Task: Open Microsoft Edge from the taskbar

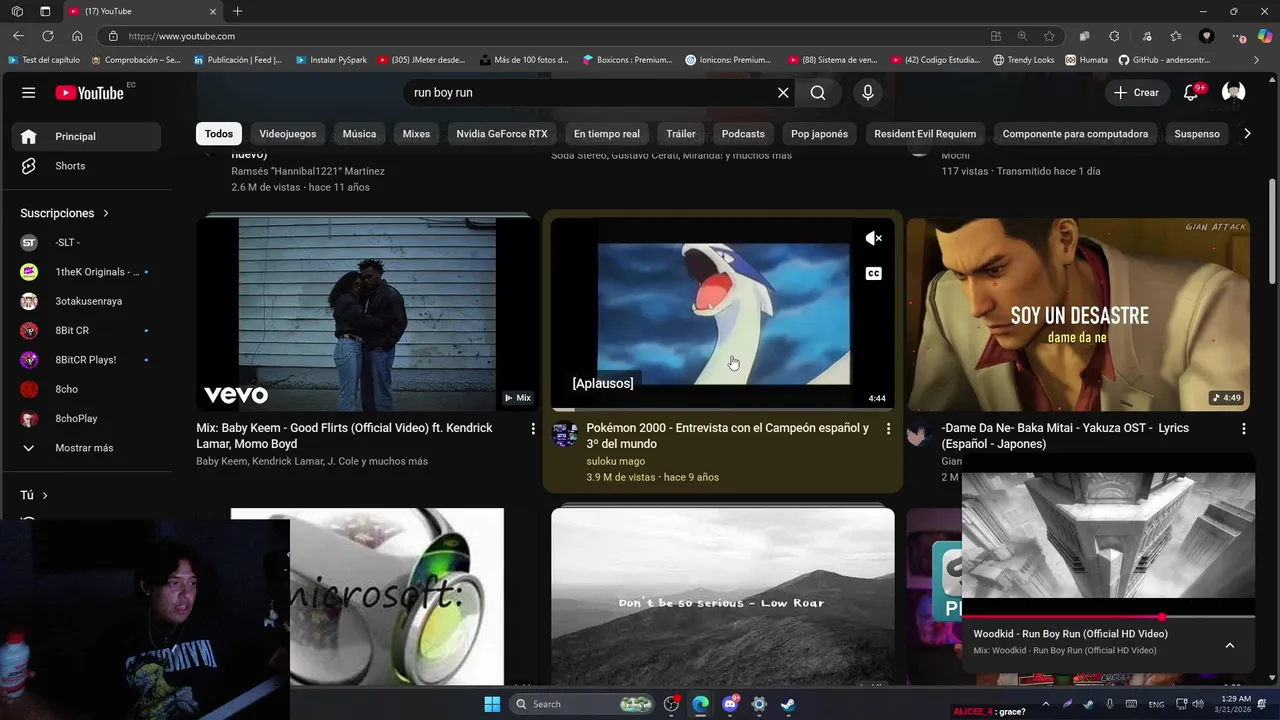Action: tap(701, 704)
